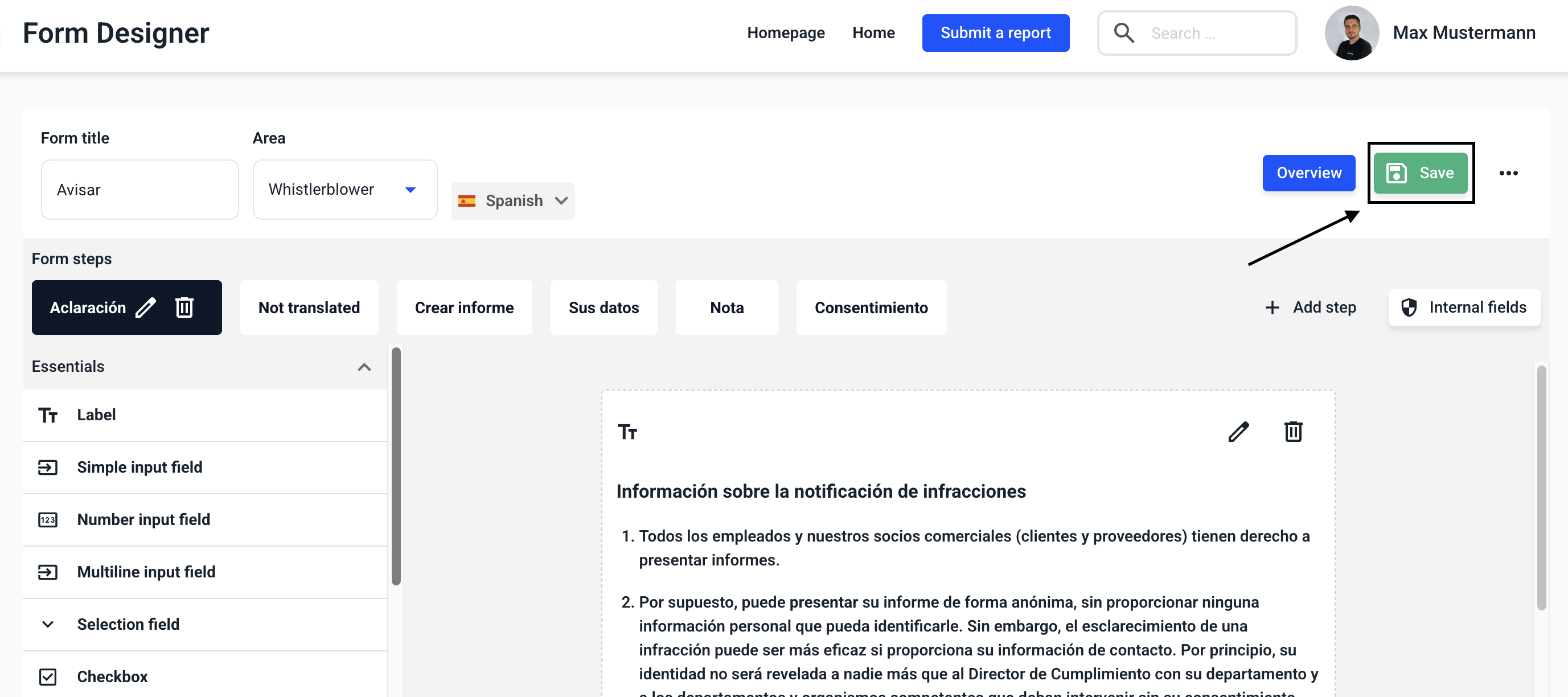The width and height of the screenshot is (1568, 697).
Task: Edit the label block with pencil icon
Action: (1238, 432)
